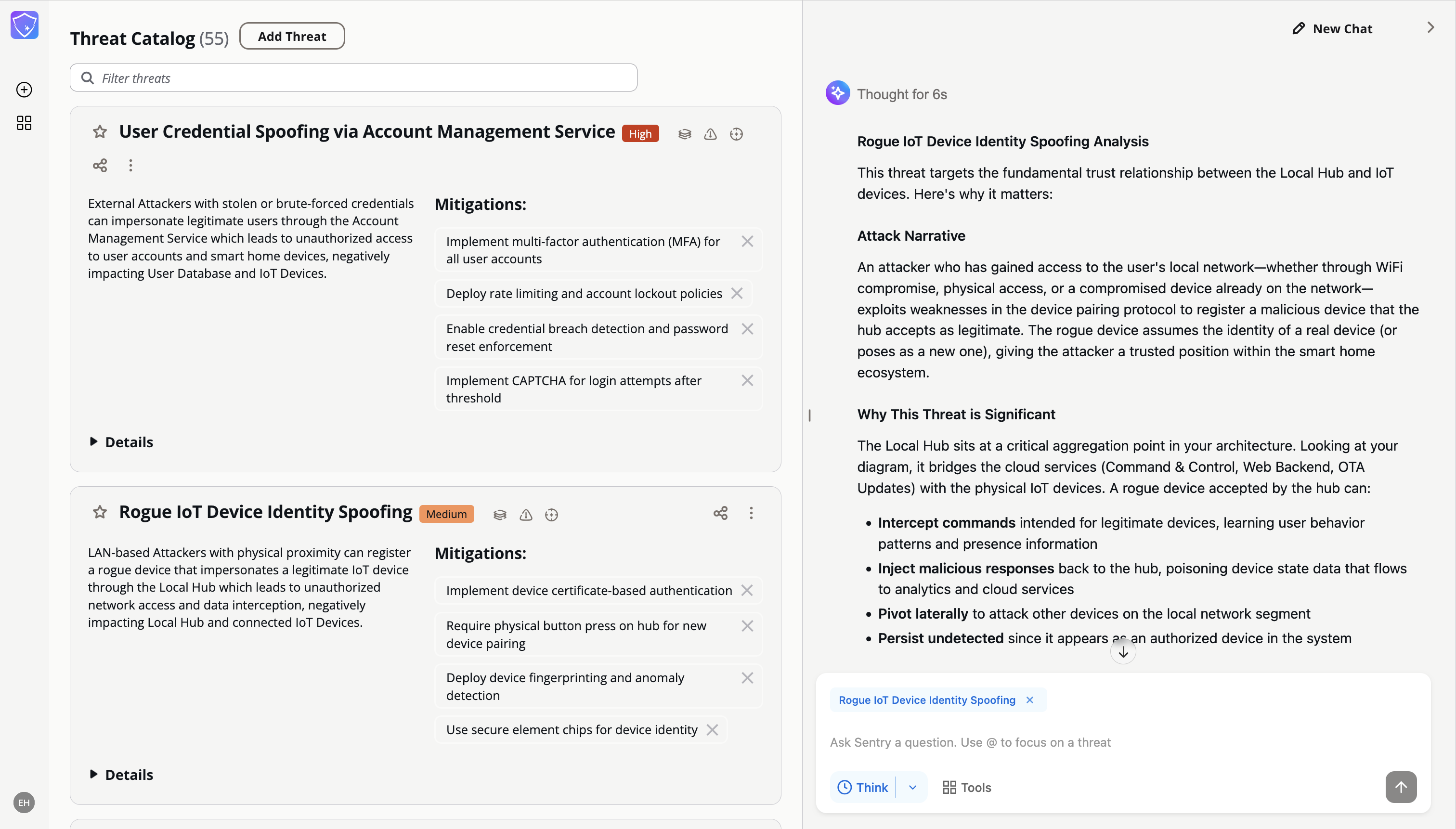Star the Rogue IoT Device Identity Spoofing threat
The image size is (1456, 829).
pyautogui.click(x=100, y=512)
